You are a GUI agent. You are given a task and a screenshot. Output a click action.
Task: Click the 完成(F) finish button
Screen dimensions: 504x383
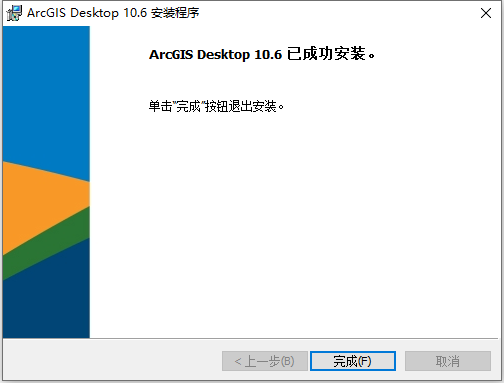tap(353, 361)
